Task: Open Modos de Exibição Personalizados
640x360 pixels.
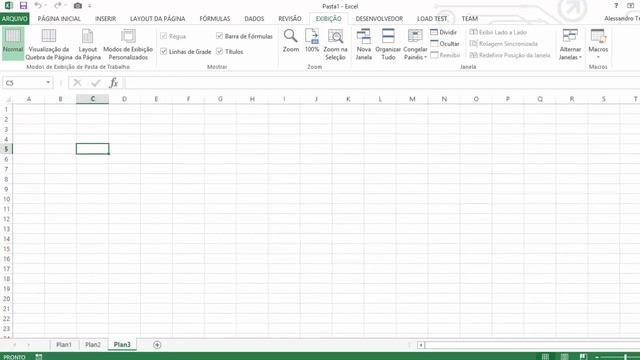Action: 128,44
